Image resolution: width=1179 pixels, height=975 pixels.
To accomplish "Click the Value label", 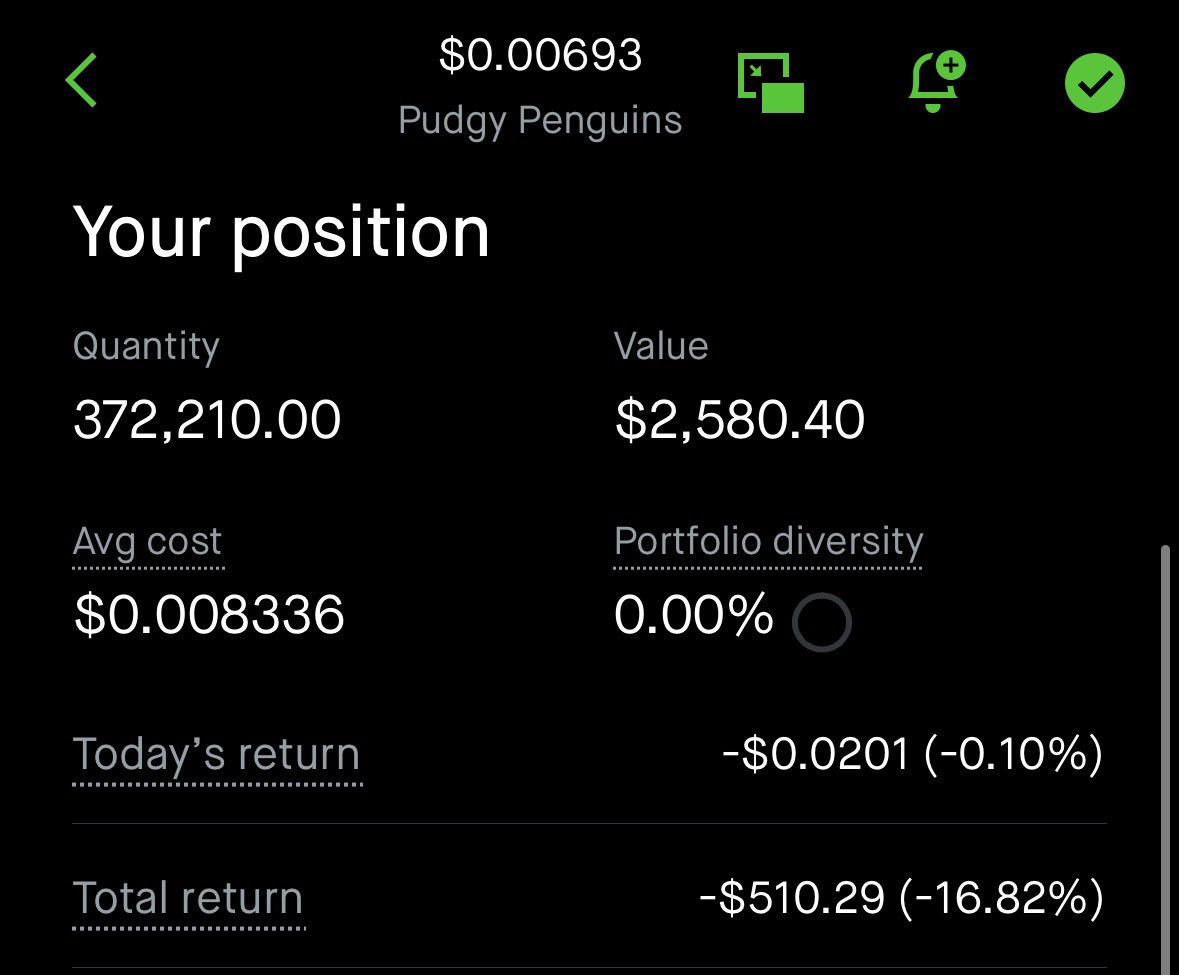I will pos(661,347).
